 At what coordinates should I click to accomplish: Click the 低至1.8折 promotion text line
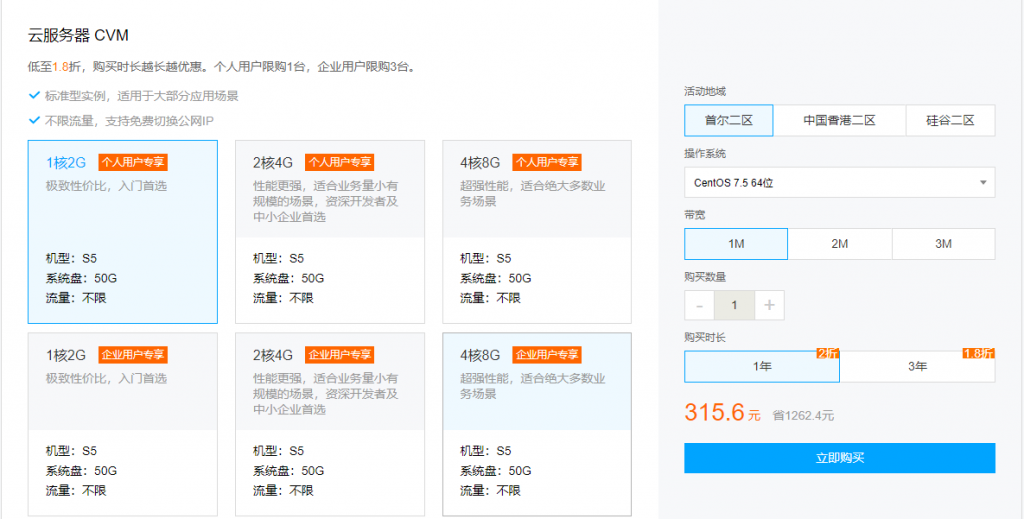(222, 67)
